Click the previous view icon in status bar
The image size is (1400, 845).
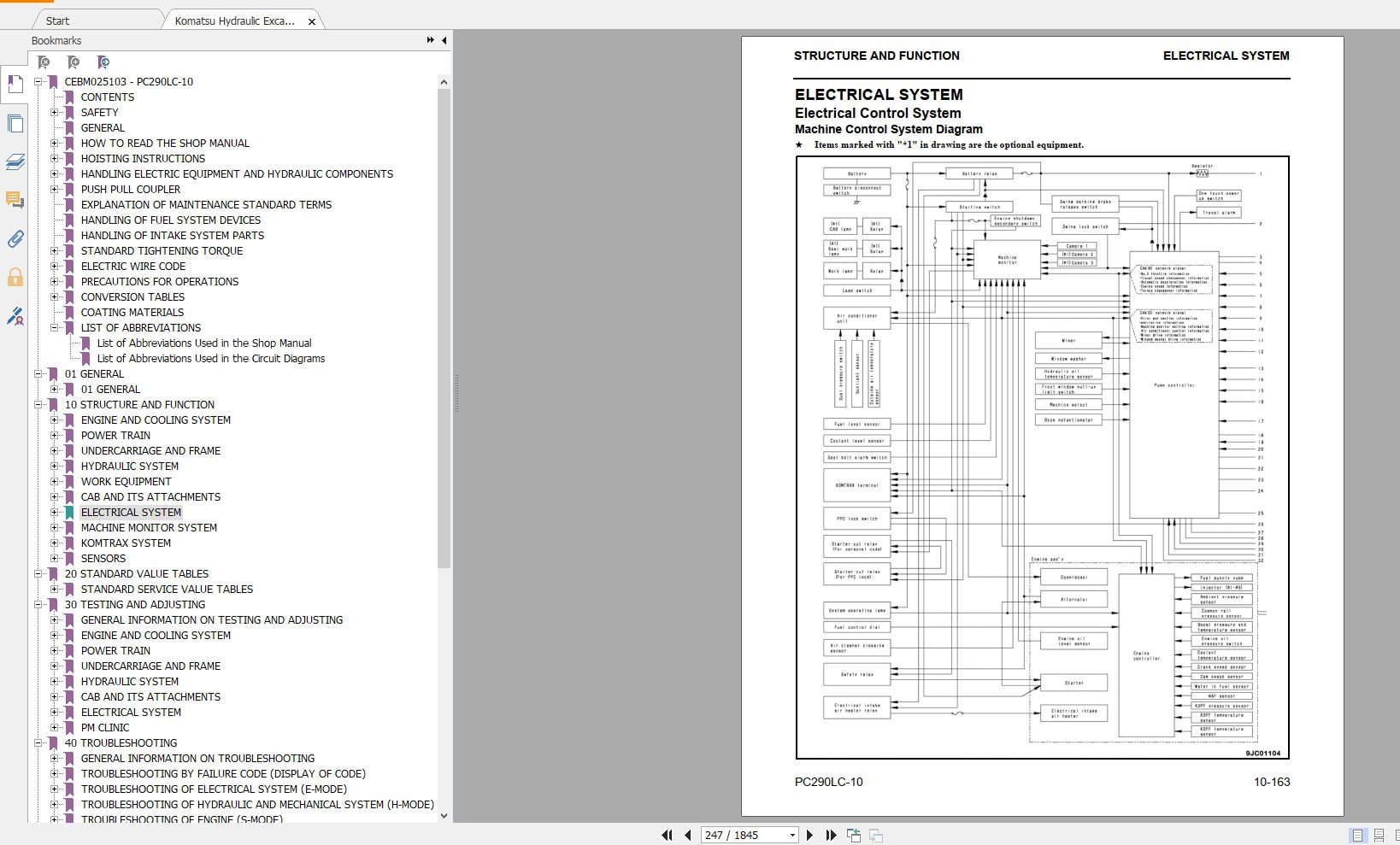pyautogui.click(x=854, y=835)
